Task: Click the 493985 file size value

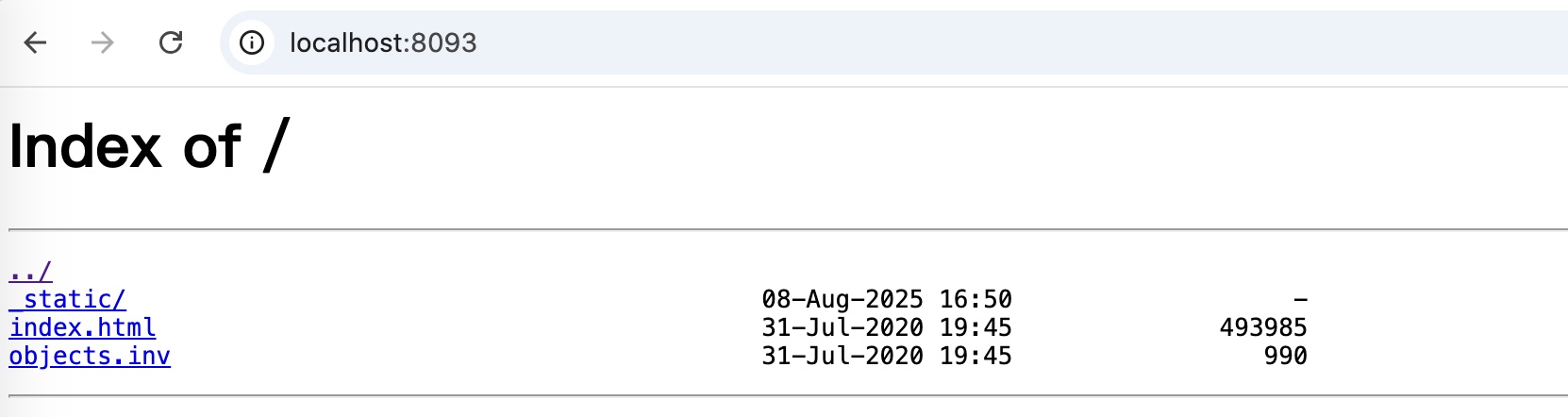Action: point(1263,327)
